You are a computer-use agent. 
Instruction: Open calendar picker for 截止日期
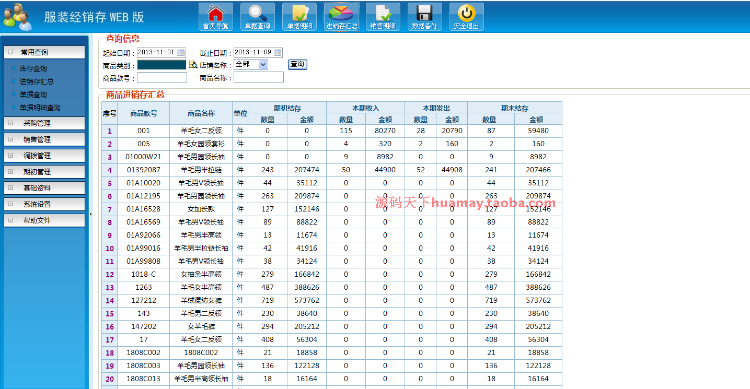coord(277,52)
